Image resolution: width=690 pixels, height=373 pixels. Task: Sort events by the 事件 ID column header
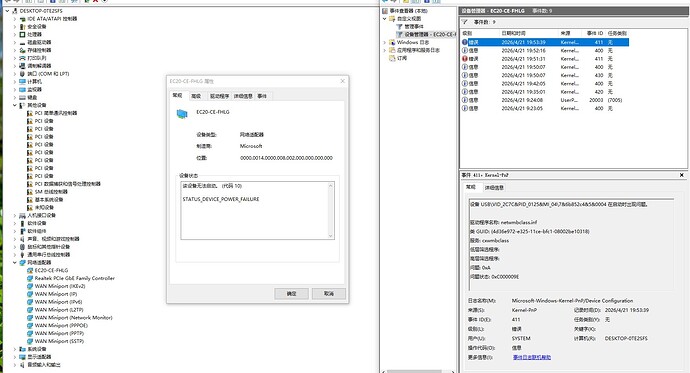click(x=595, y=33)
